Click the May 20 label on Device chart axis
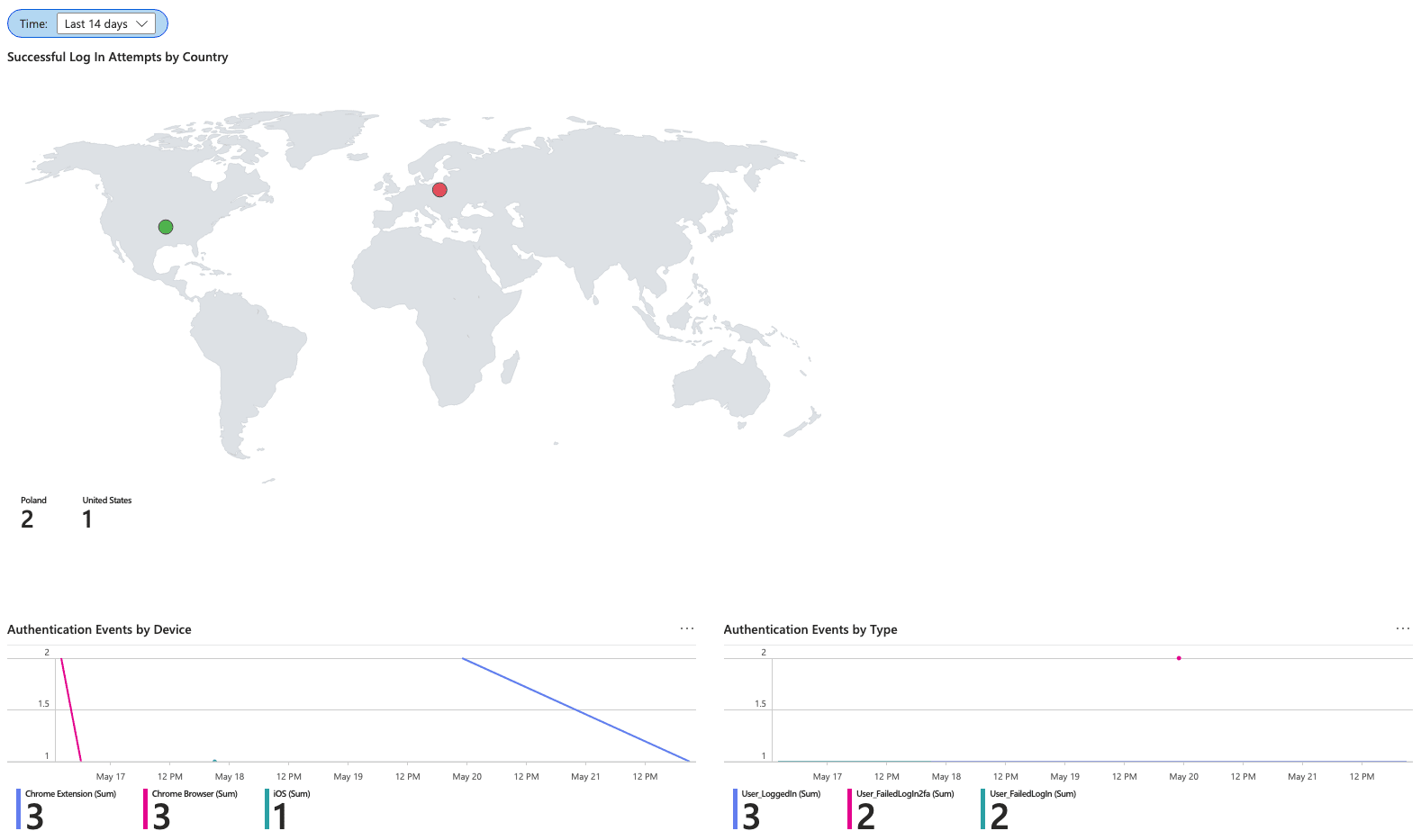Image resolution: width=1421 pixels, height=840 pixels. point(466,776)
